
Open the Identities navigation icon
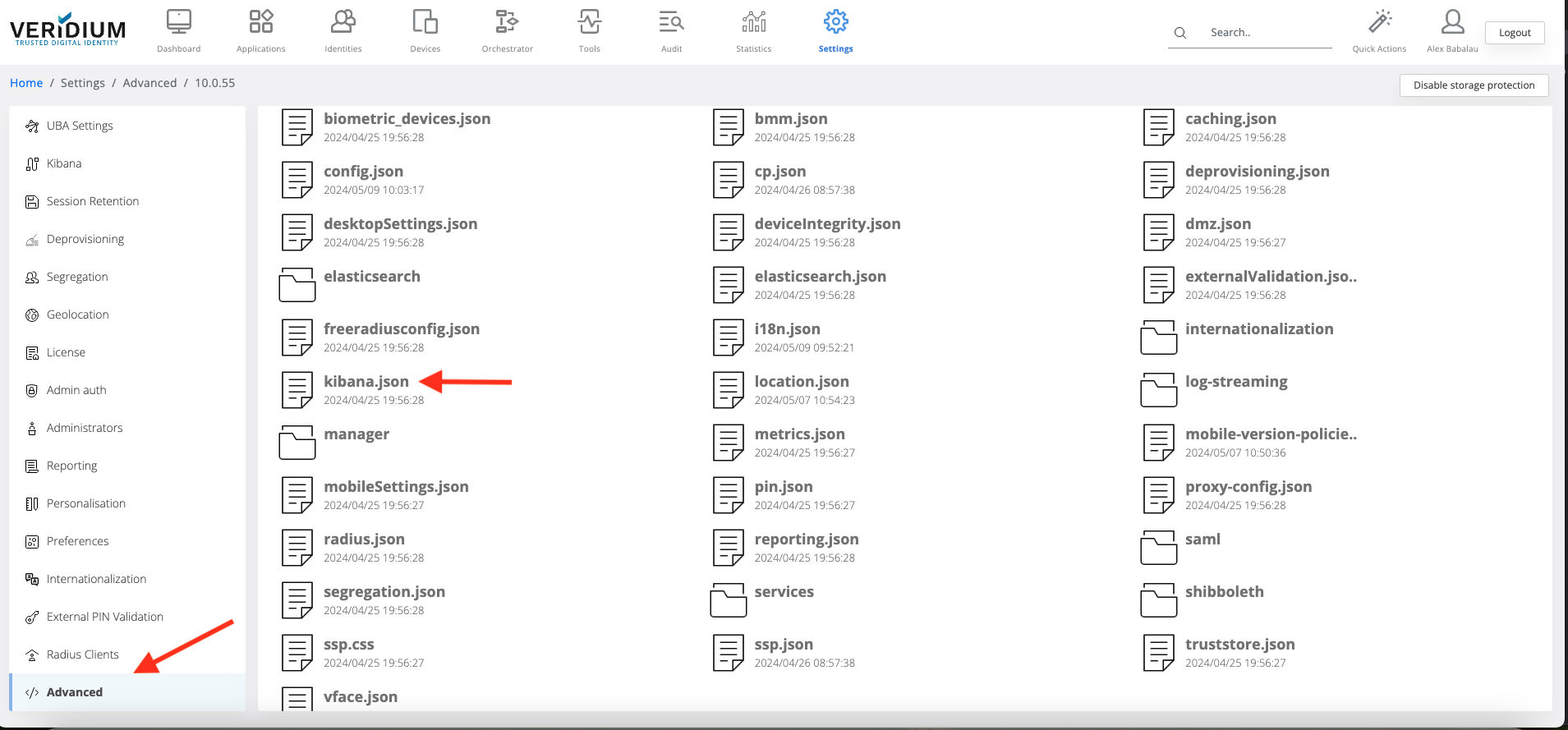[343, 22]
